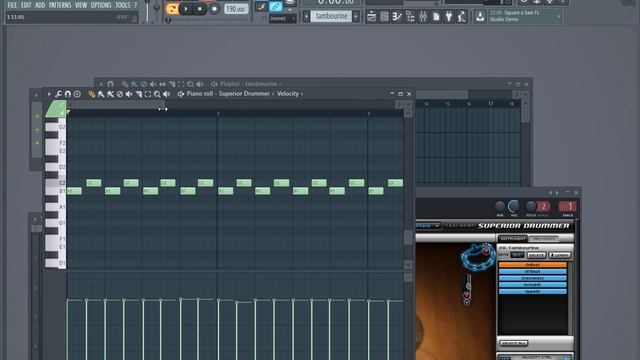Open piano roll options menu arrow
The width and height of the screenshot is (640, 360).
pyautogui.click(x=49, y=94)
